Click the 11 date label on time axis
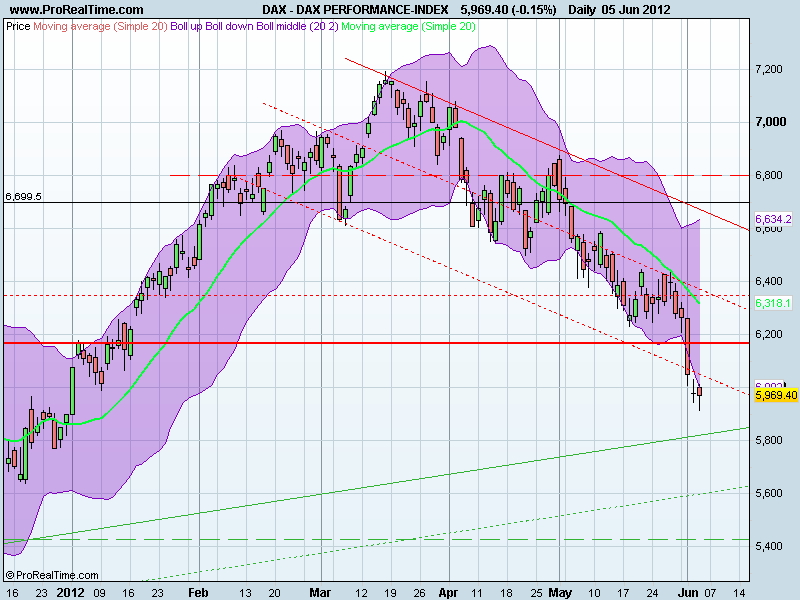This screenshot has width=800, height=600. tap(477, 593)
